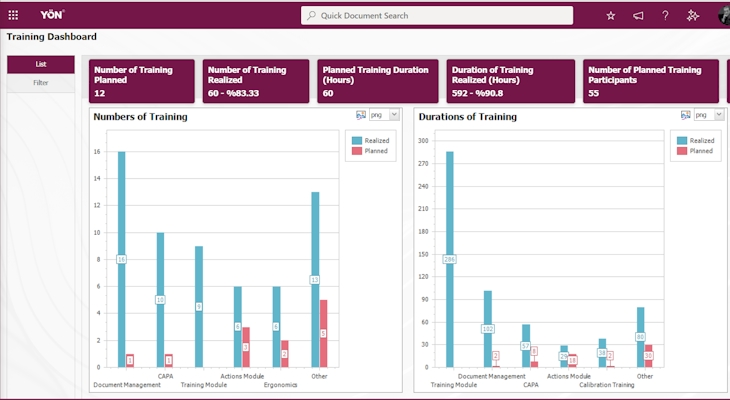The height and width of the screenshot is (400, 730).
Task: Open the app launcher grid icon
Action: click(13, 15)
